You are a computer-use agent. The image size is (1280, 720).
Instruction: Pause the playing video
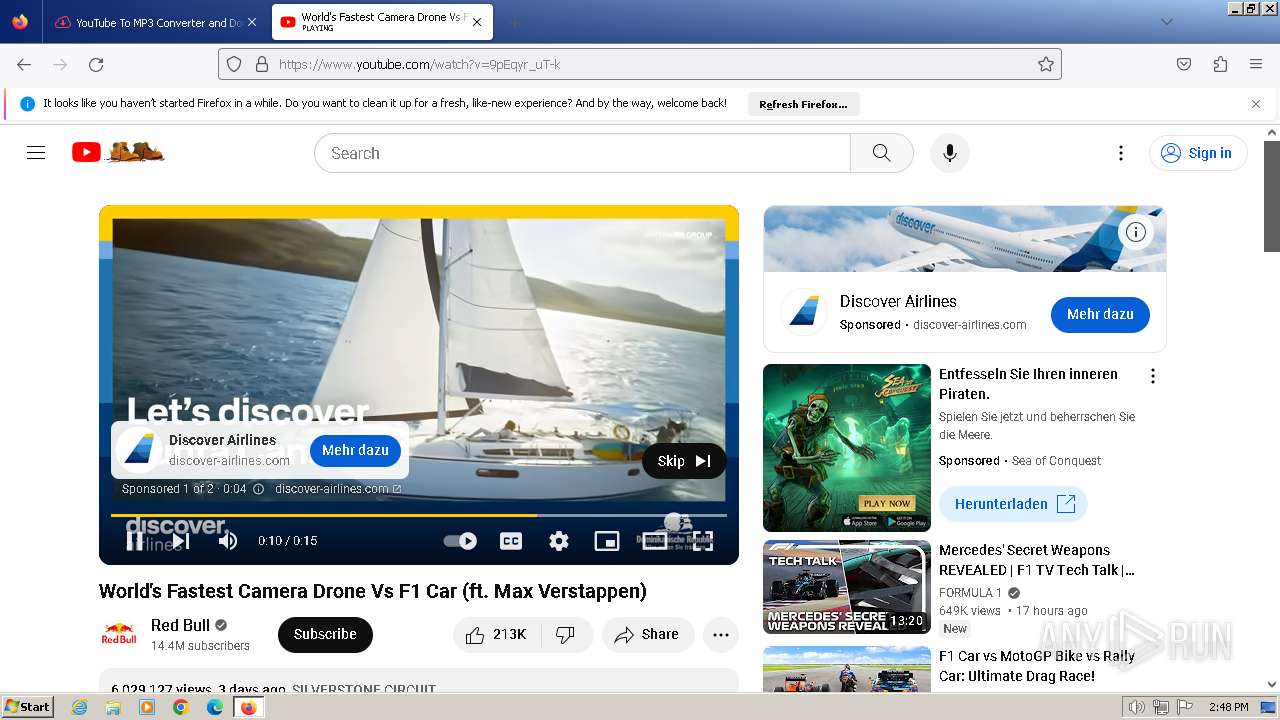[135, 541]
